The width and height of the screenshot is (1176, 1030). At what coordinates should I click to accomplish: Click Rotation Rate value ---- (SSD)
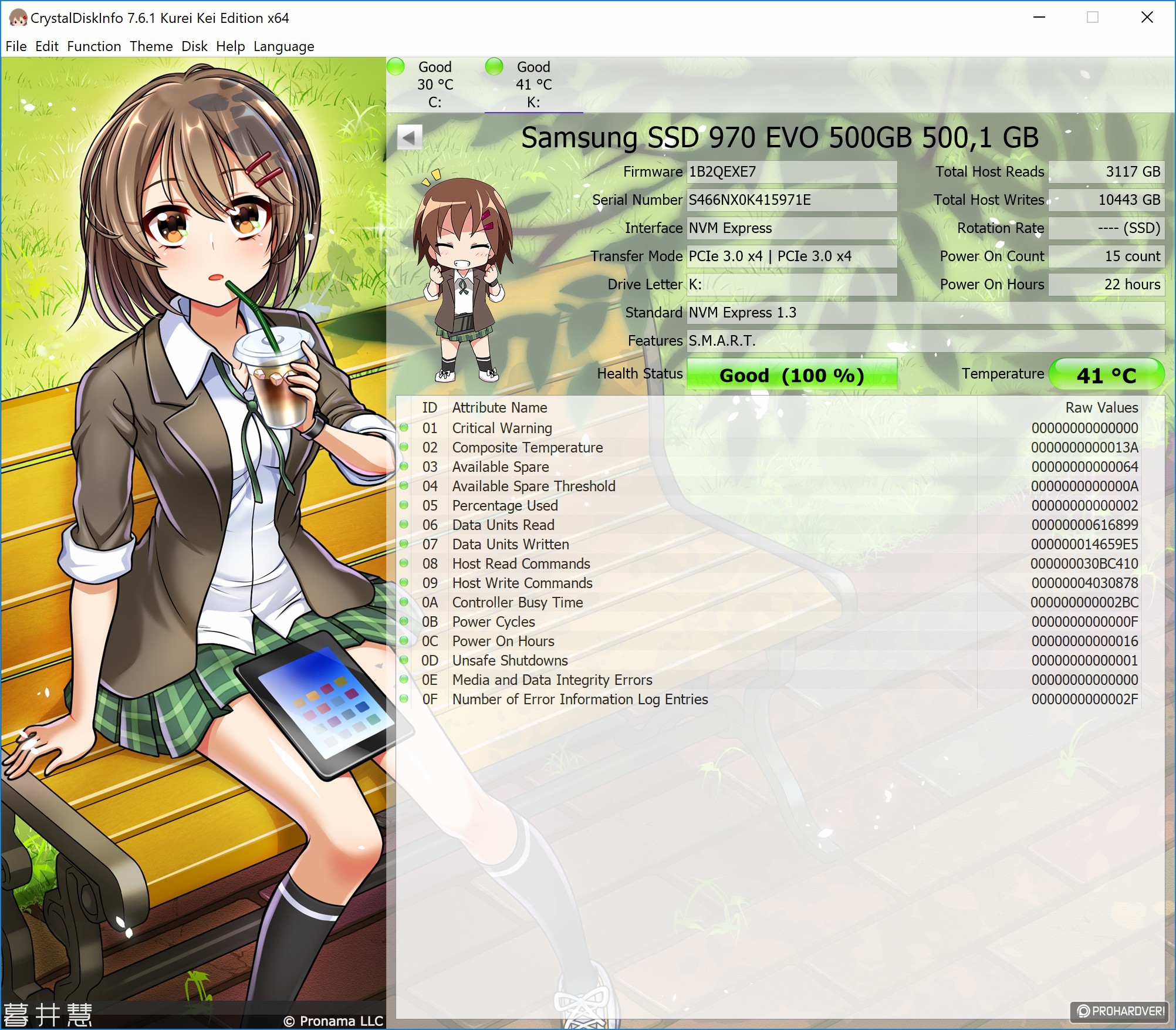click(1107, 228)
